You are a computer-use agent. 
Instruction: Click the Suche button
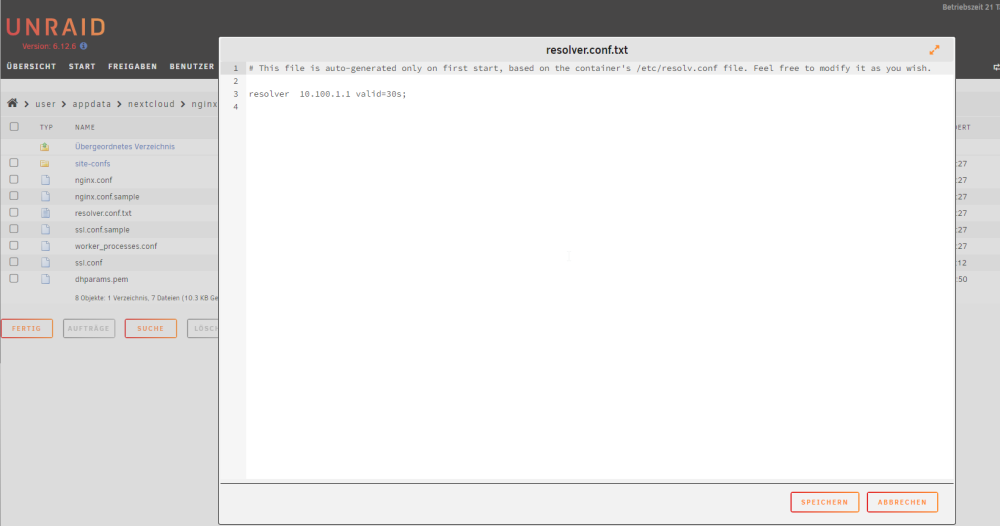(151, 328)
